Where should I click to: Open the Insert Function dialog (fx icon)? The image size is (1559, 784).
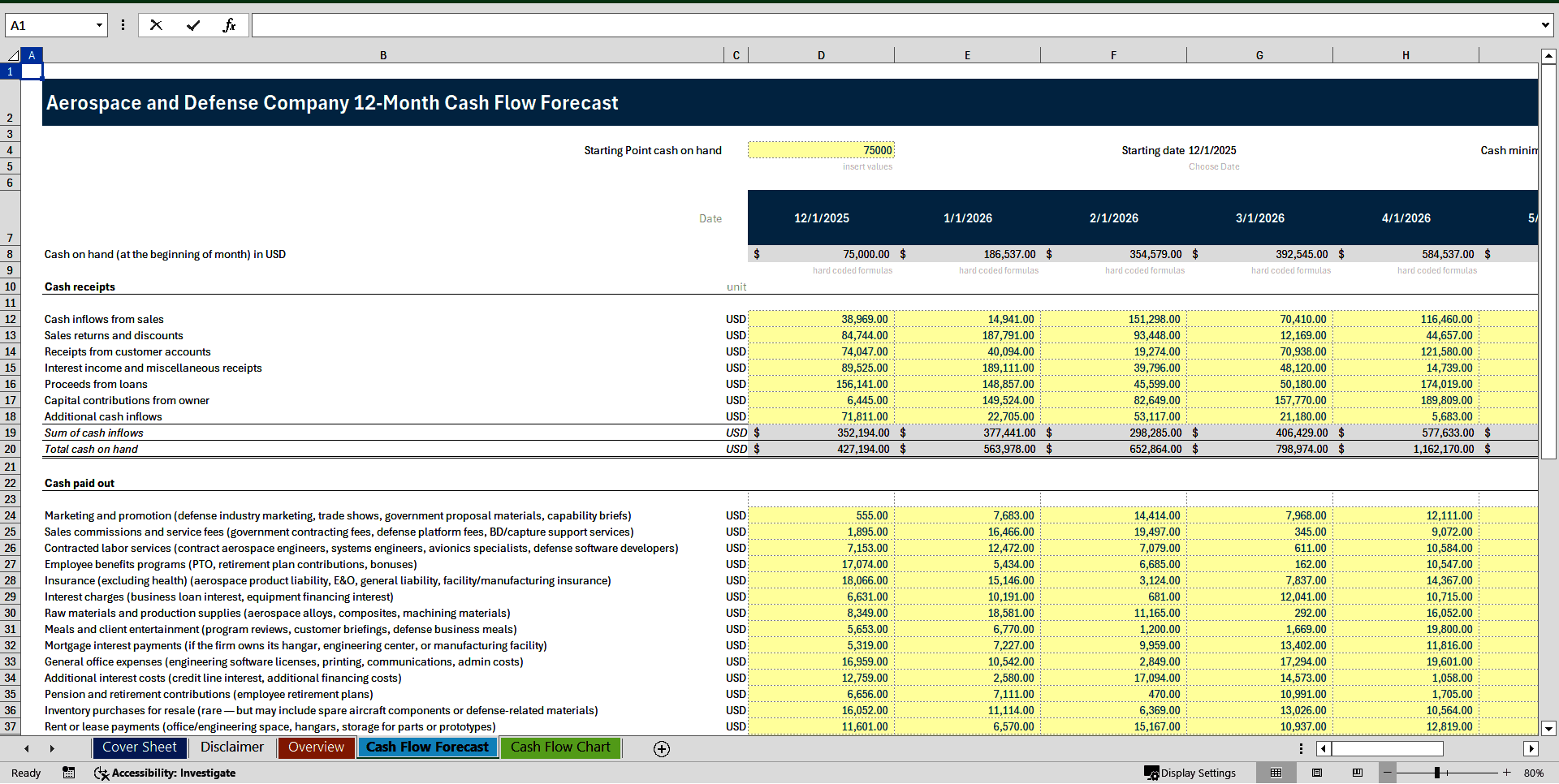click(231, 24)
